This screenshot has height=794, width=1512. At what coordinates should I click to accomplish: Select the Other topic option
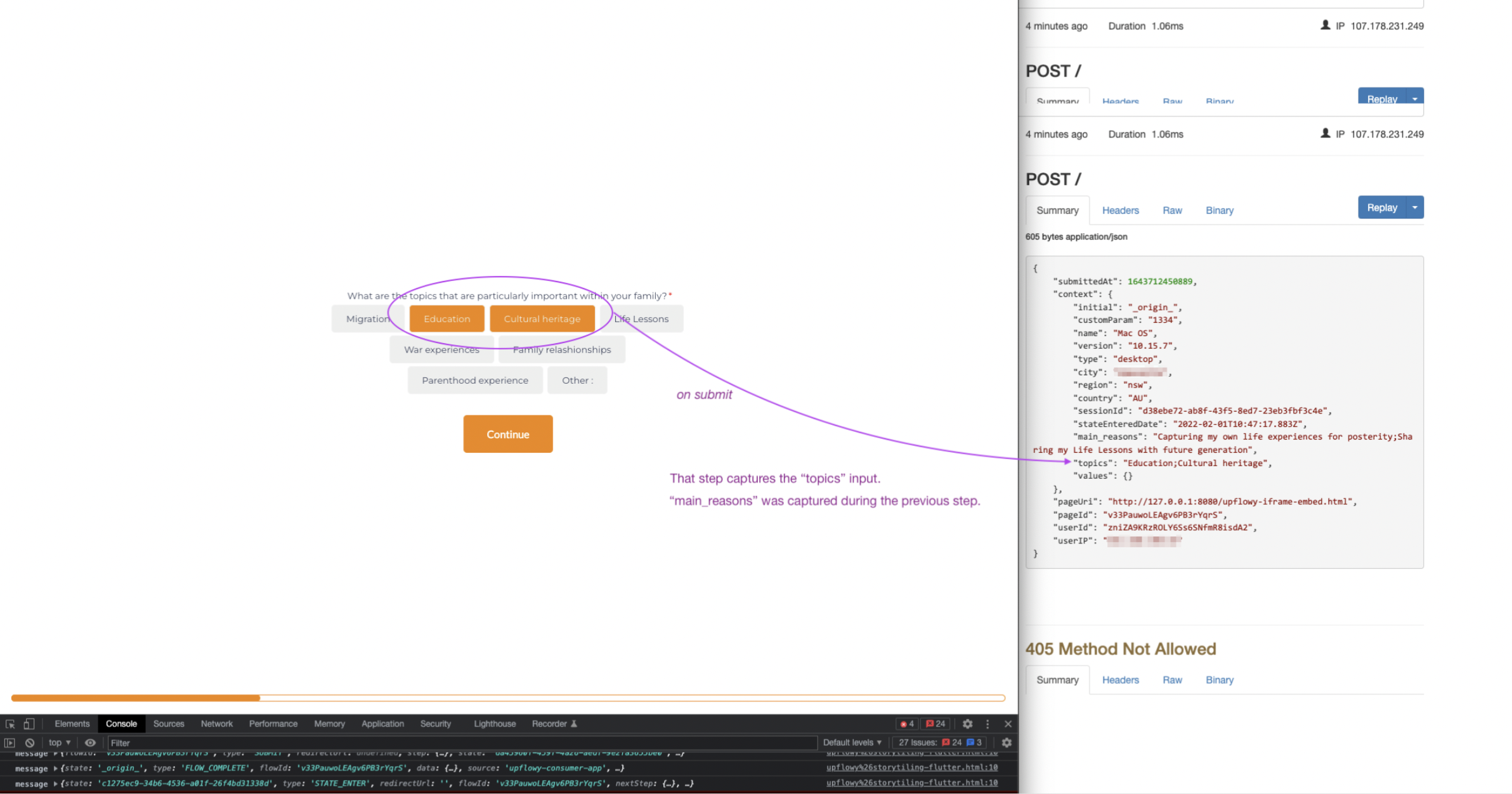click(577, 380)
